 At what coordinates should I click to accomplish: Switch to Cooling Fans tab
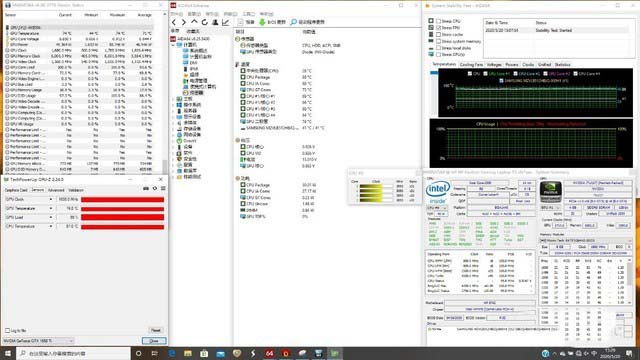click(x=471, y=64)
